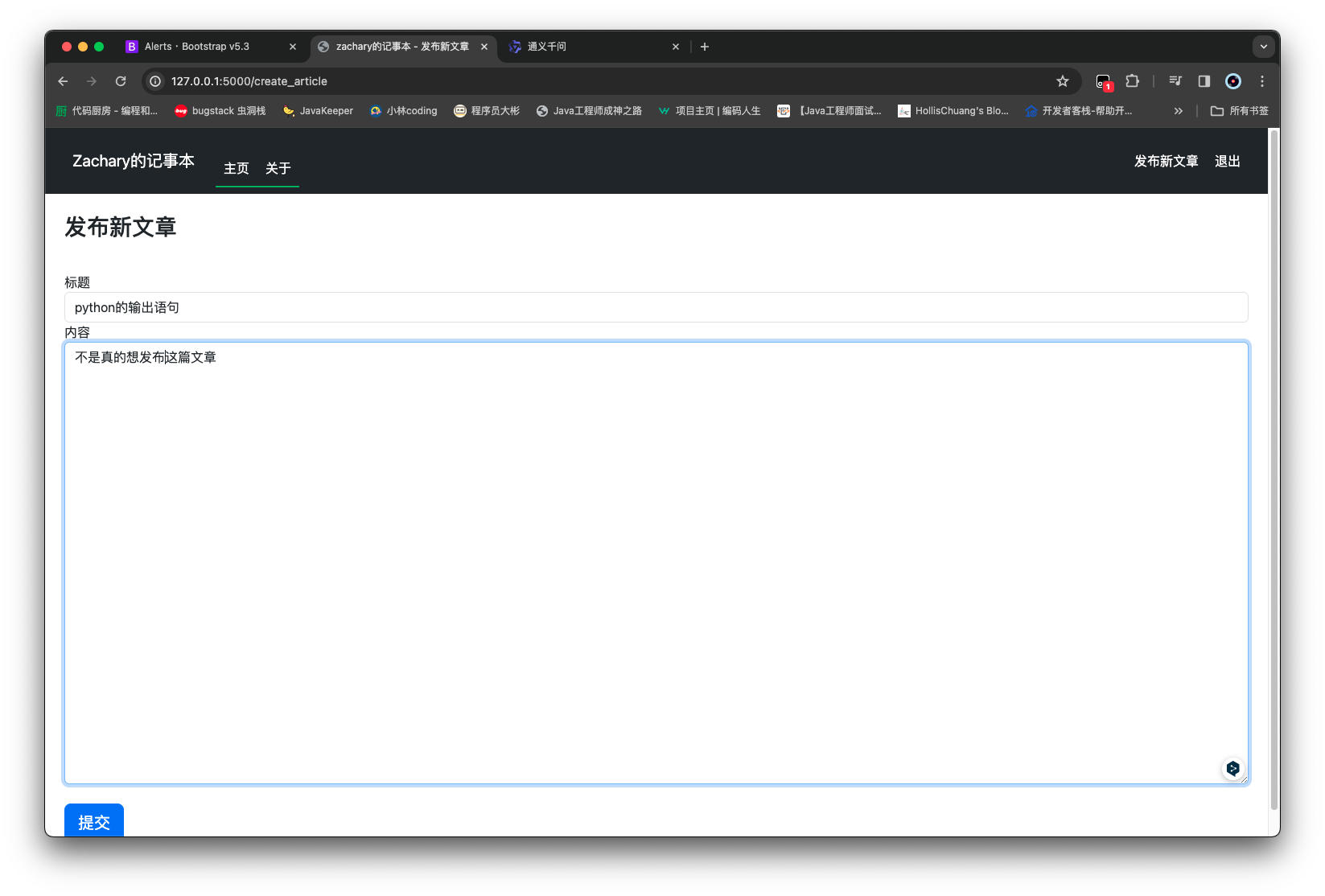Image resolution: width=1325 pixels, height=896 pixels.
Task: Open the media control icon in toolbar
Action: (1175, 81)
